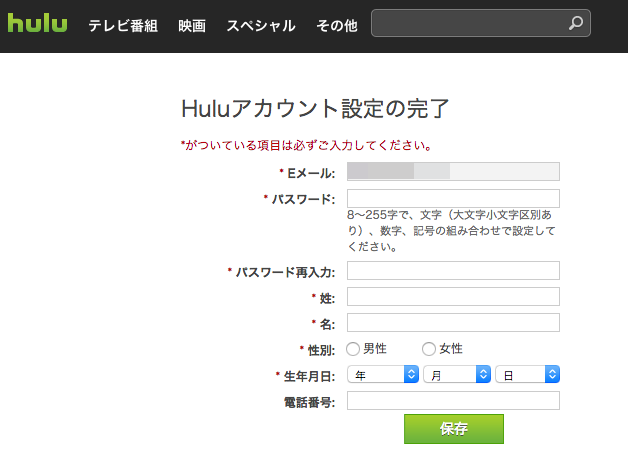The image size is (628, 466).
Task: Click the パスワード再入力 field
Action: 453,271
